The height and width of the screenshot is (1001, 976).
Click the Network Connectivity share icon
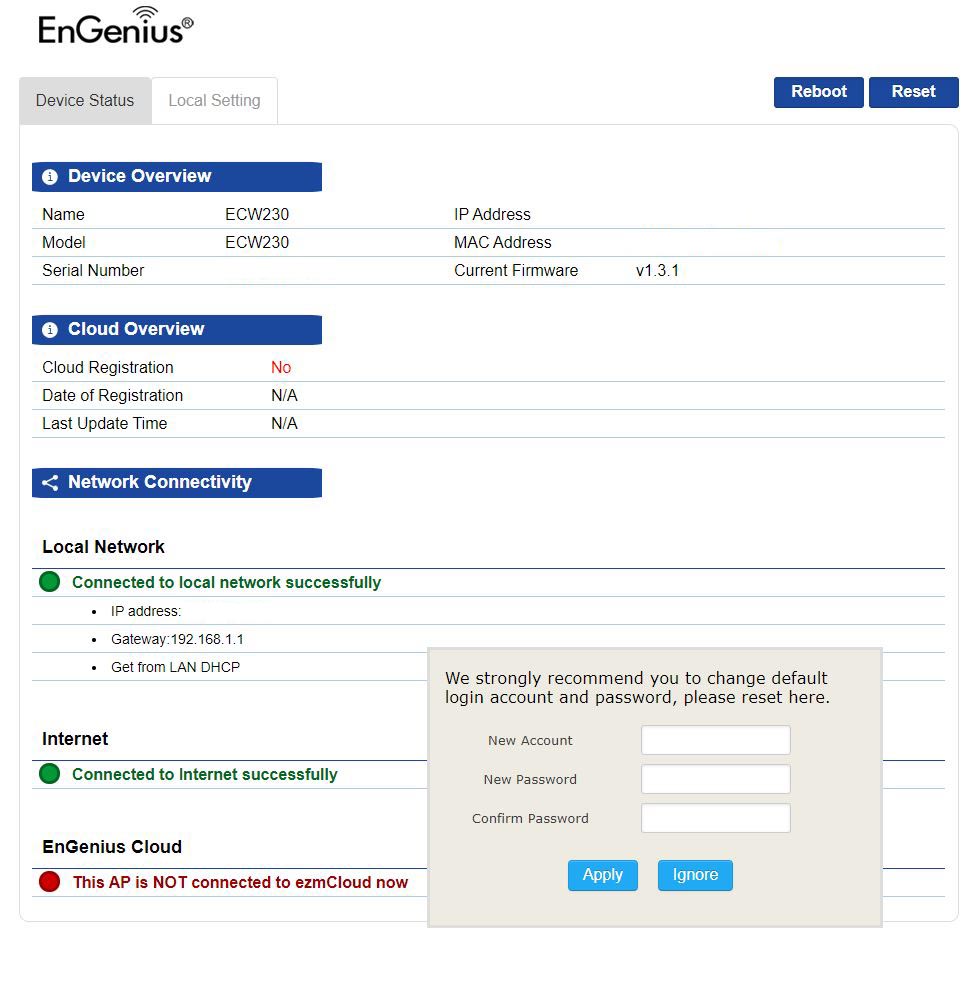coord(50,483)
